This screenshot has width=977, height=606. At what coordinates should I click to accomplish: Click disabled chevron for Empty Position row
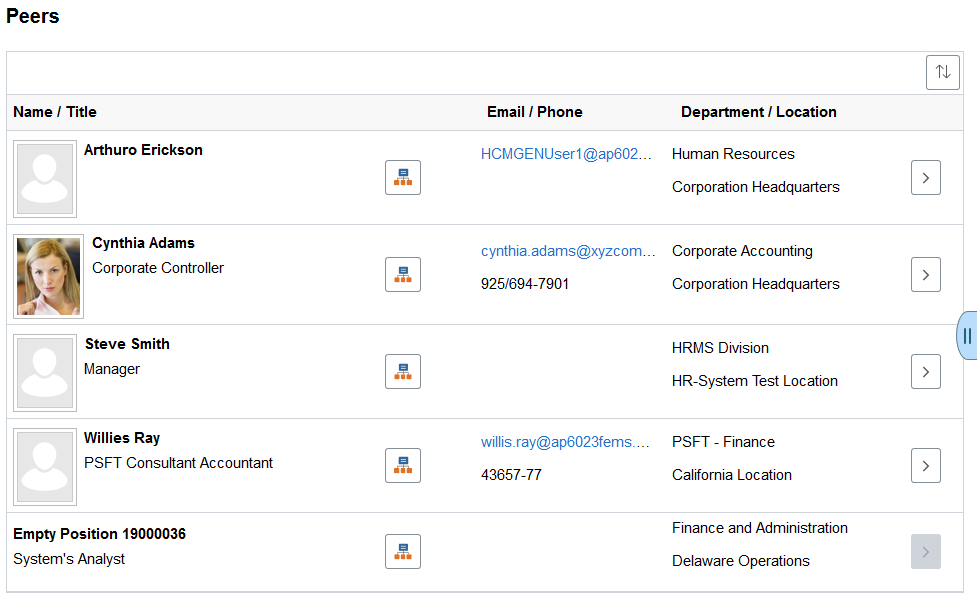point(925,552)
